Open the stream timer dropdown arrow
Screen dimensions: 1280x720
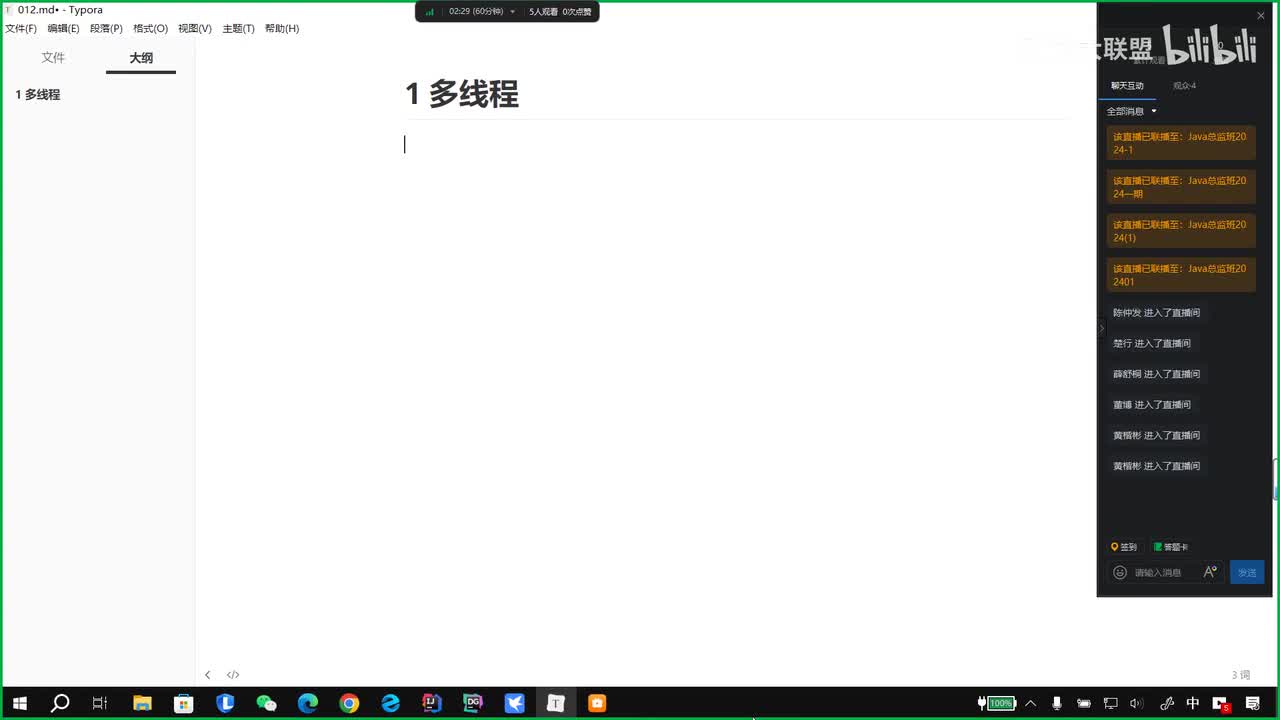coord(513,12)
